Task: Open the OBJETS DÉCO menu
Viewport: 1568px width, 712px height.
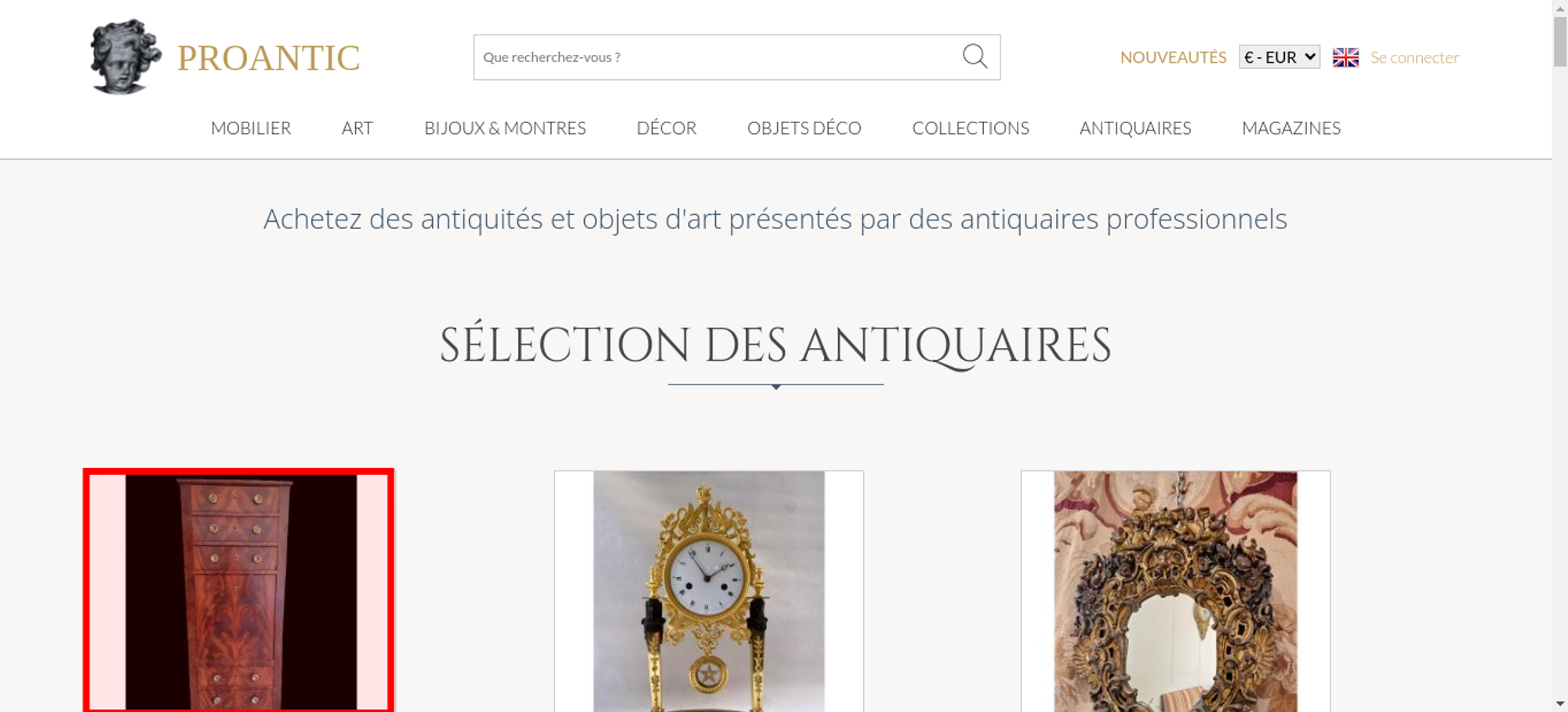Action: pos(804,128)
